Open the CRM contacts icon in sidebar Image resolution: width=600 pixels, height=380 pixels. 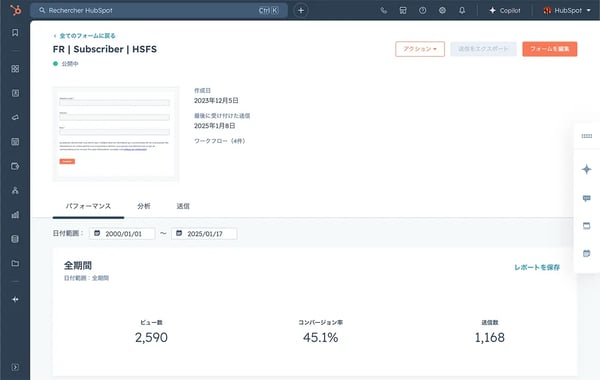click(15, 93)
